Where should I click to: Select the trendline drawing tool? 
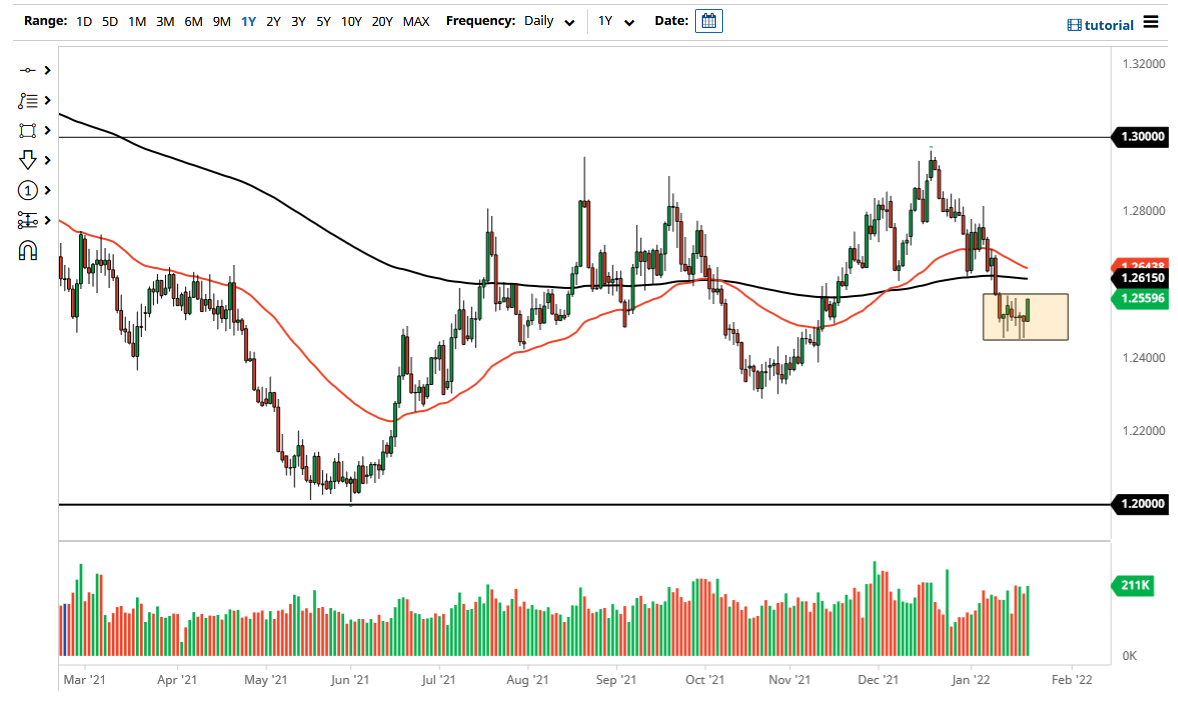click(28, 70)
